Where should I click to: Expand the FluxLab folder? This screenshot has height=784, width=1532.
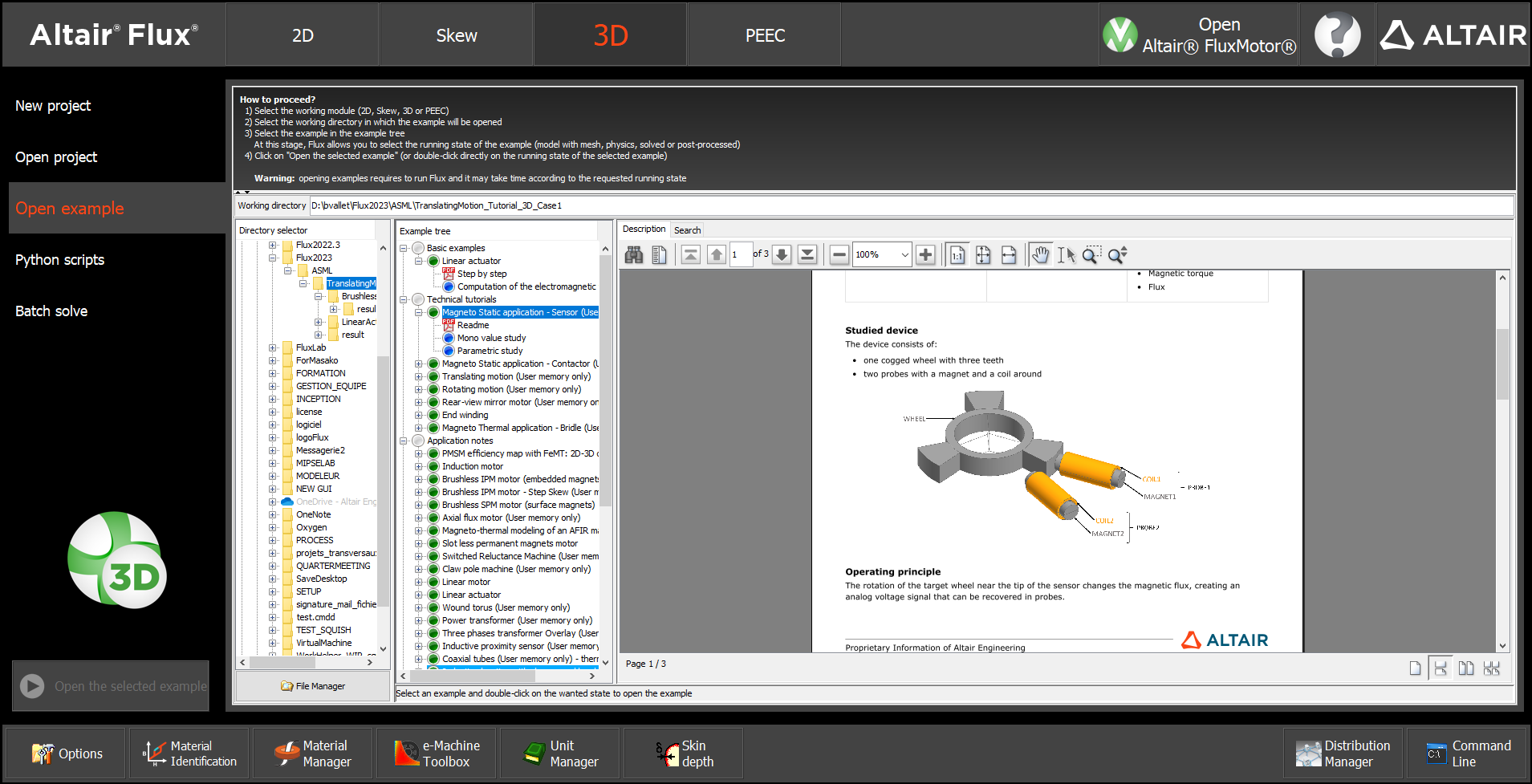273,347
